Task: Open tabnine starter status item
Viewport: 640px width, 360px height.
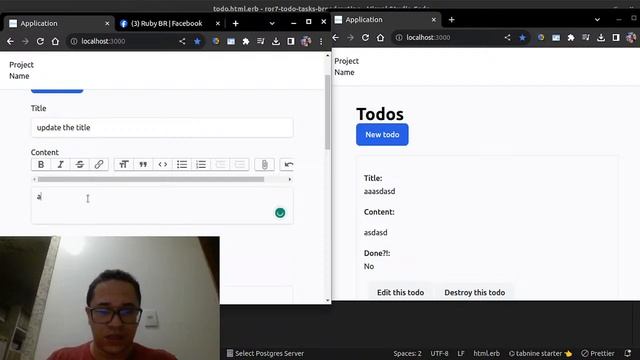Action: [540, 353]
